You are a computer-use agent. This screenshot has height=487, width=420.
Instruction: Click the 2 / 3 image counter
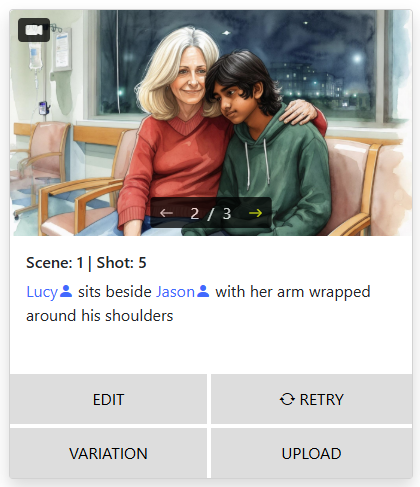(x=211, y=213)
